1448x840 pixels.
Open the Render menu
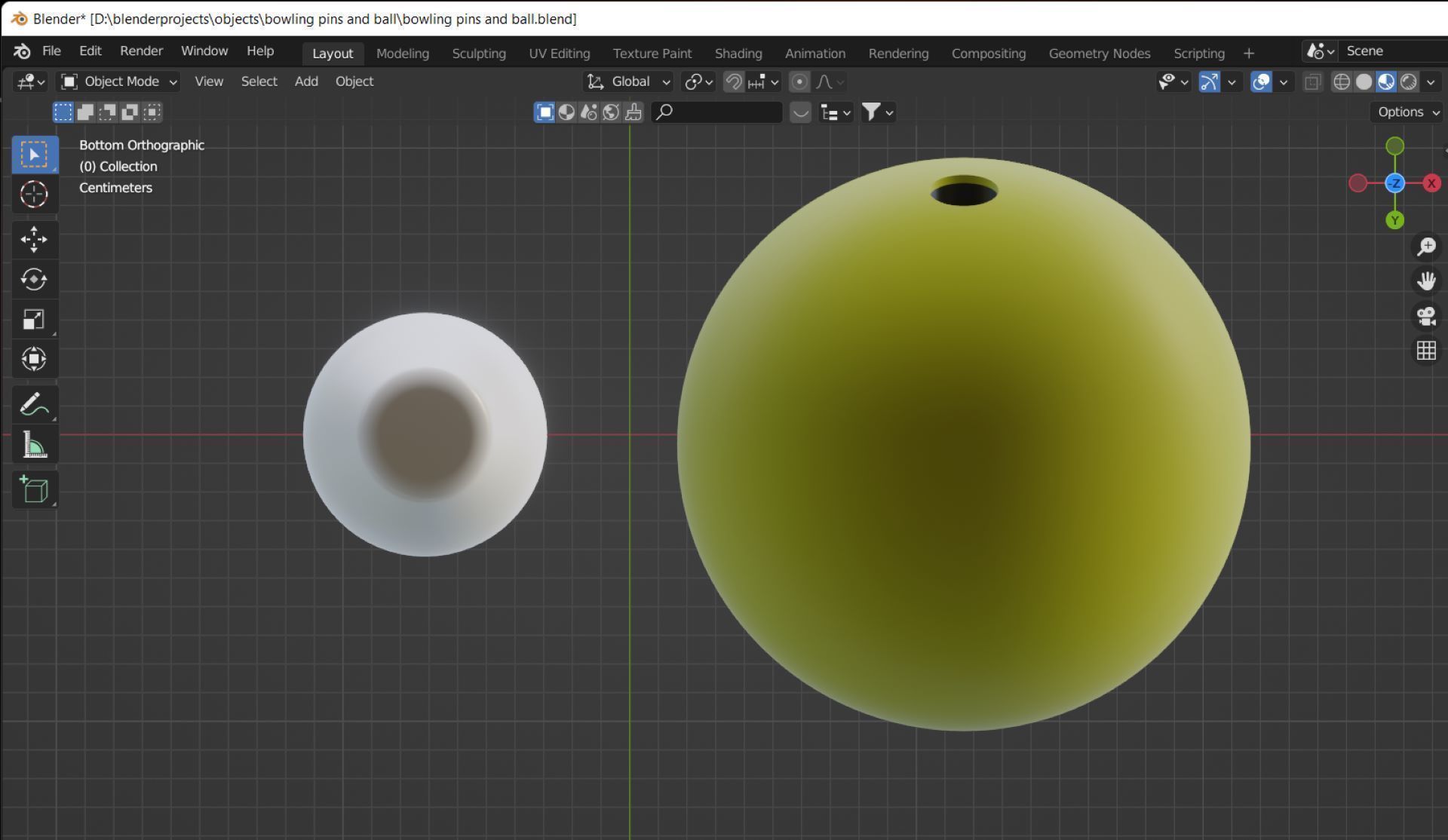coord(141,51)
